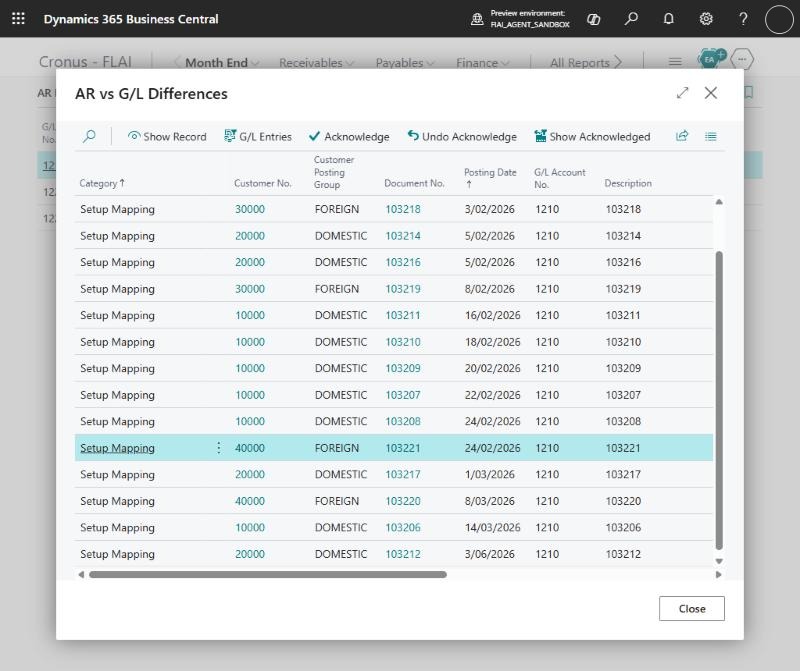The width and height of the screenshot is (800, 671).
Task: Close the AR vs G/L Differences dialog
Action: coord(711,93)
